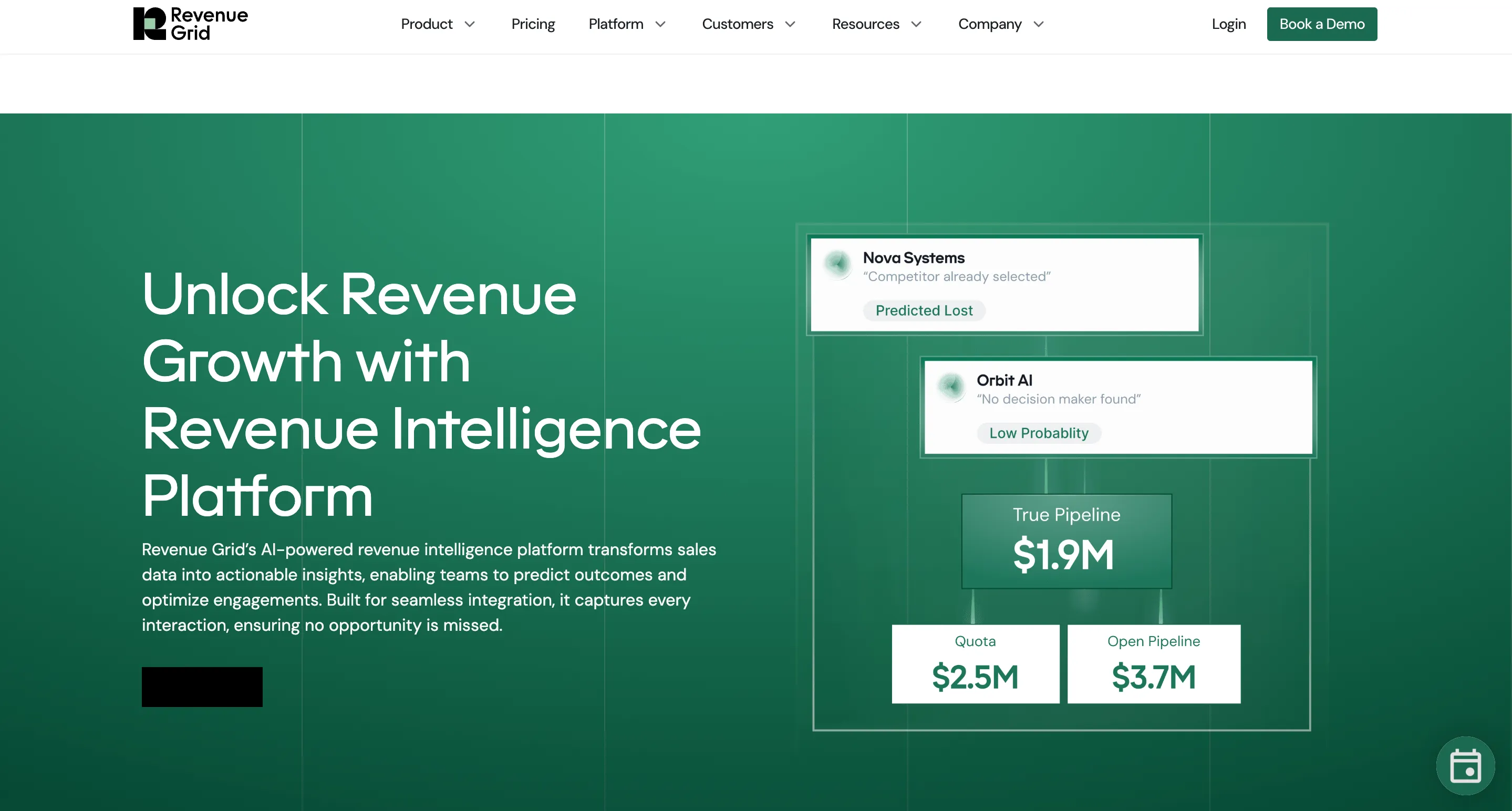Click the Book a Demo button
1512x811 pixels.
tap(1322, 24)
